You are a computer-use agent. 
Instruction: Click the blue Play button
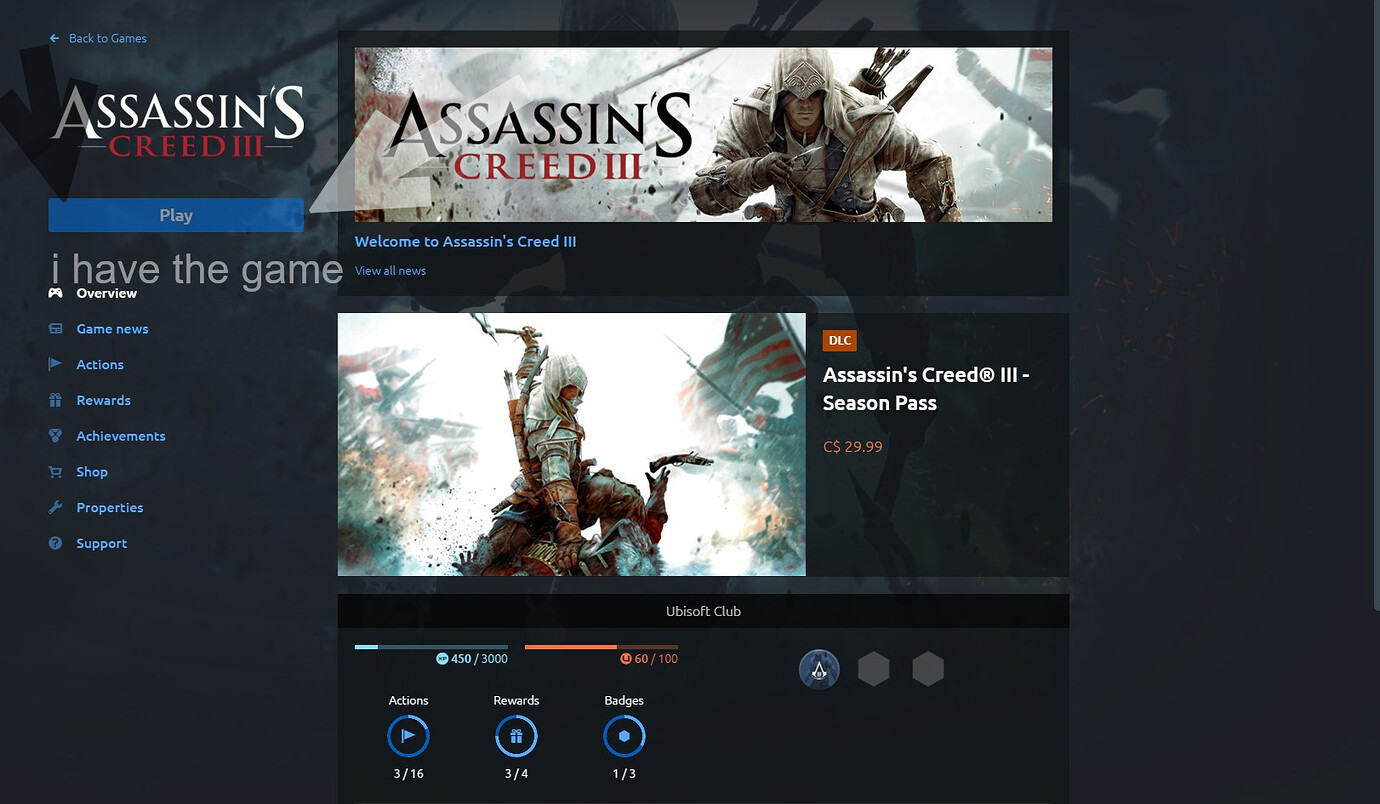pyautogui.click(x=176, y=215)
